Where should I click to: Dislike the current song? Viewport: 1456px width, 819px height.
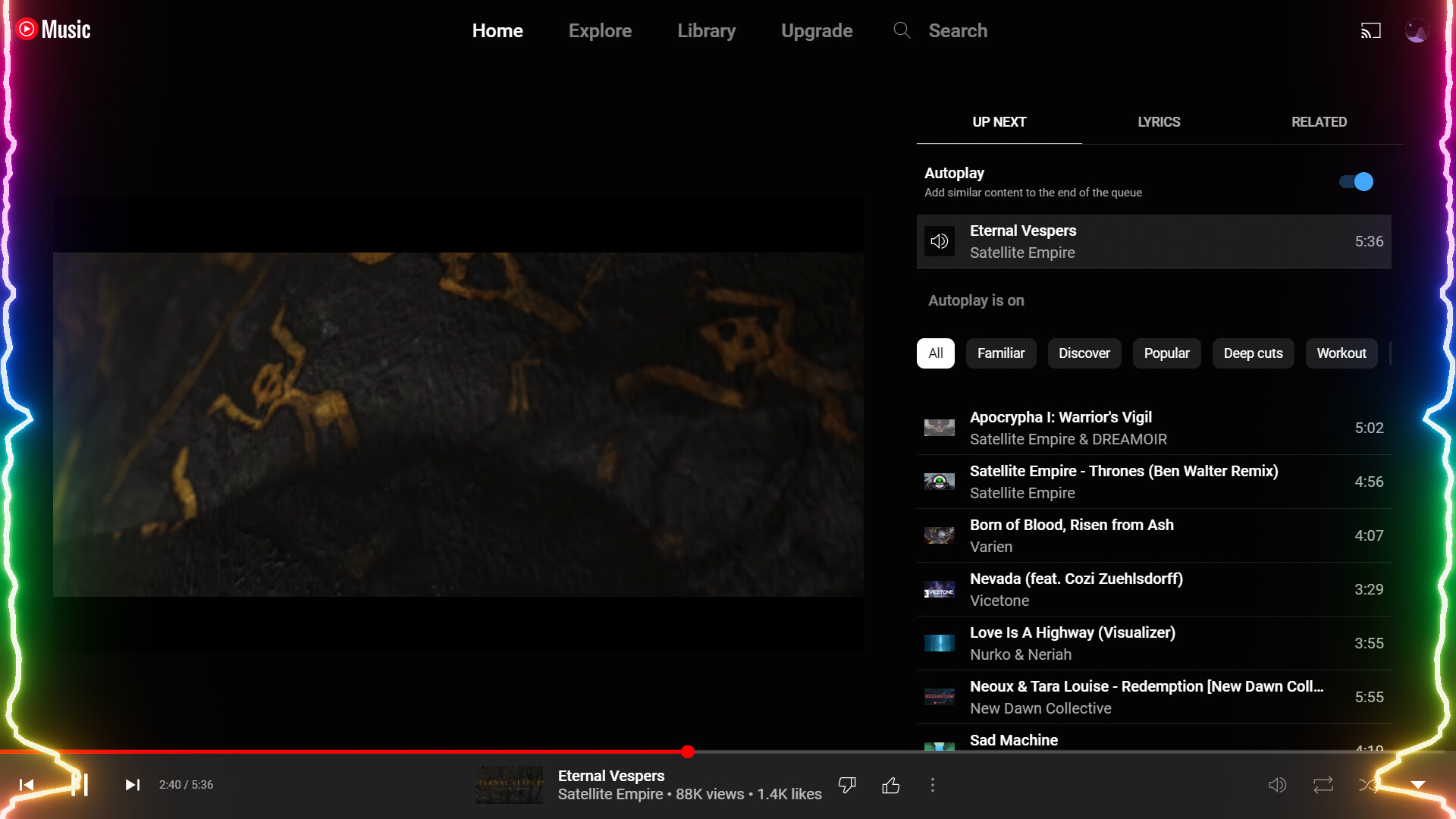847,785
